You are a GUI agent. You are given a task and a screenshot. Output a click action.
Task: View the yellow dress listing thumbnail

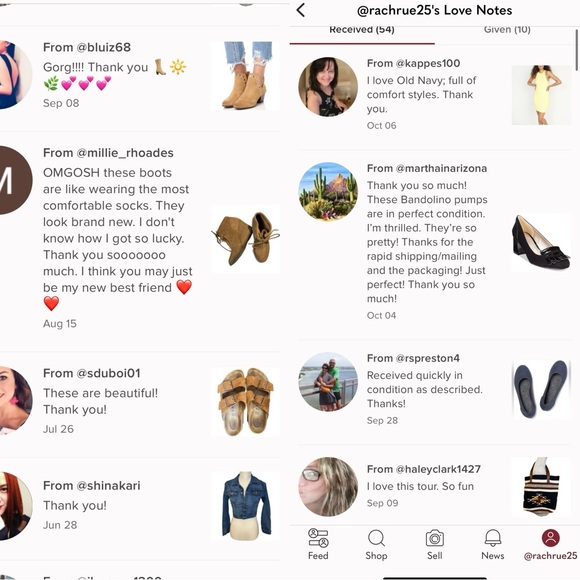[541, 95]
